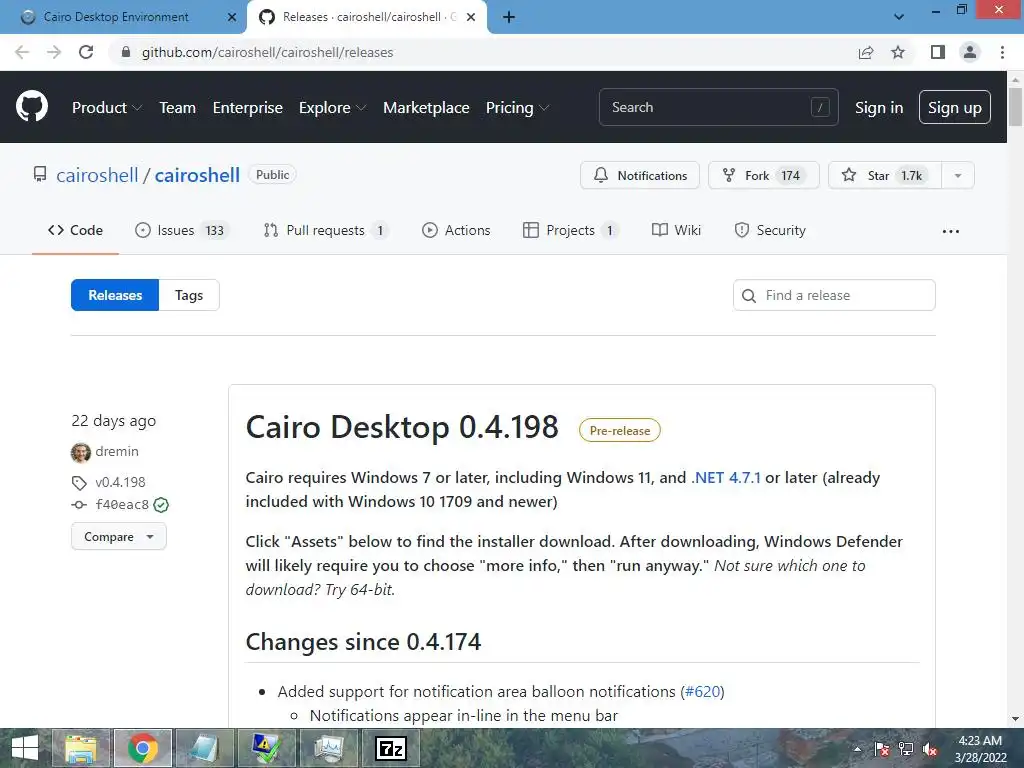The image size is (1024, 768).
Task: Close the Cairo Desktop Environment tab
Action: point(232,18)
